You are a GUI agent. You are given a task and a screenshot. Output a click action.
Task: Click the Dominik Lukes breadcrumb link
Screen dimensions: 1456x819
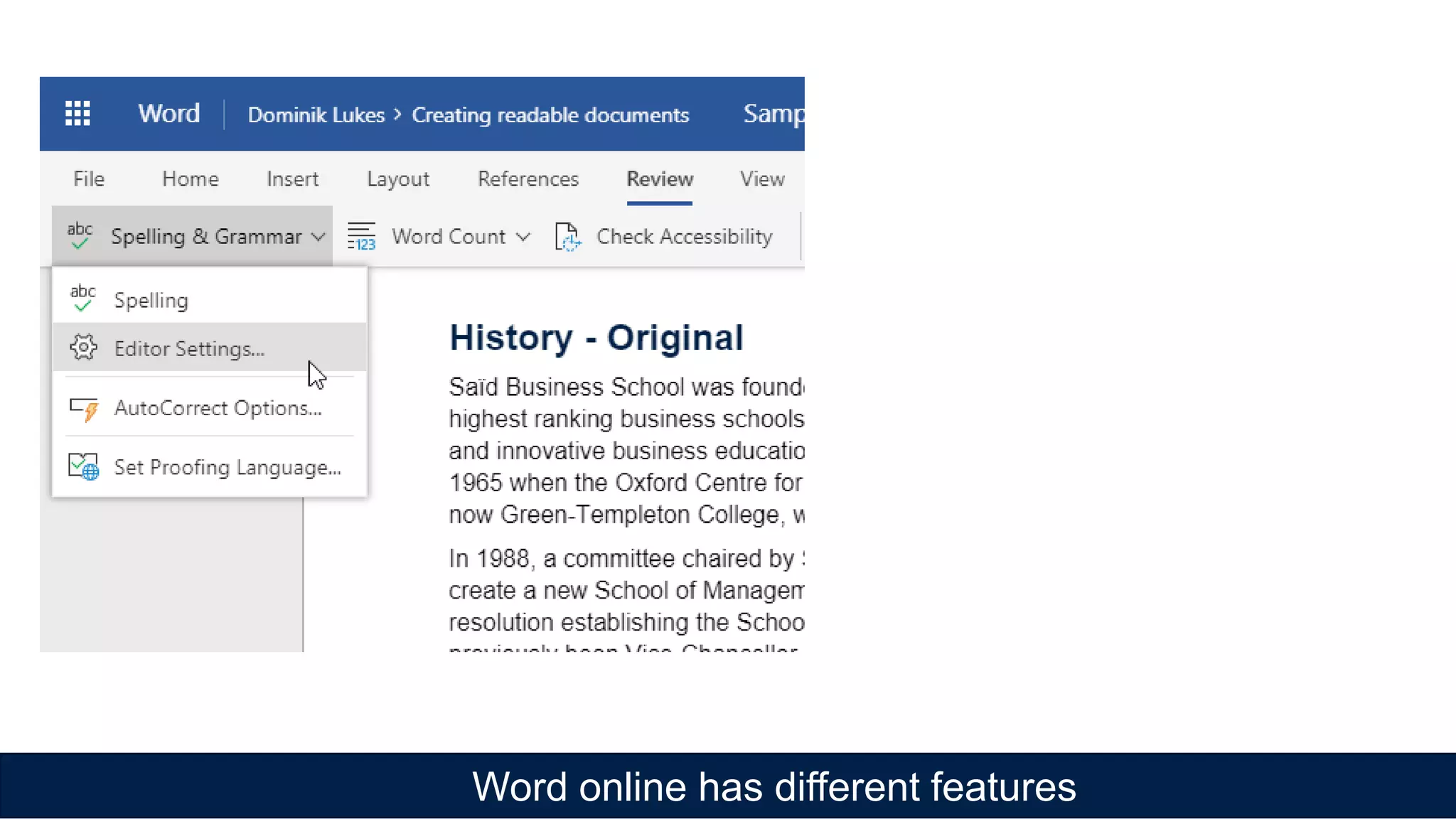coord(316,114)
